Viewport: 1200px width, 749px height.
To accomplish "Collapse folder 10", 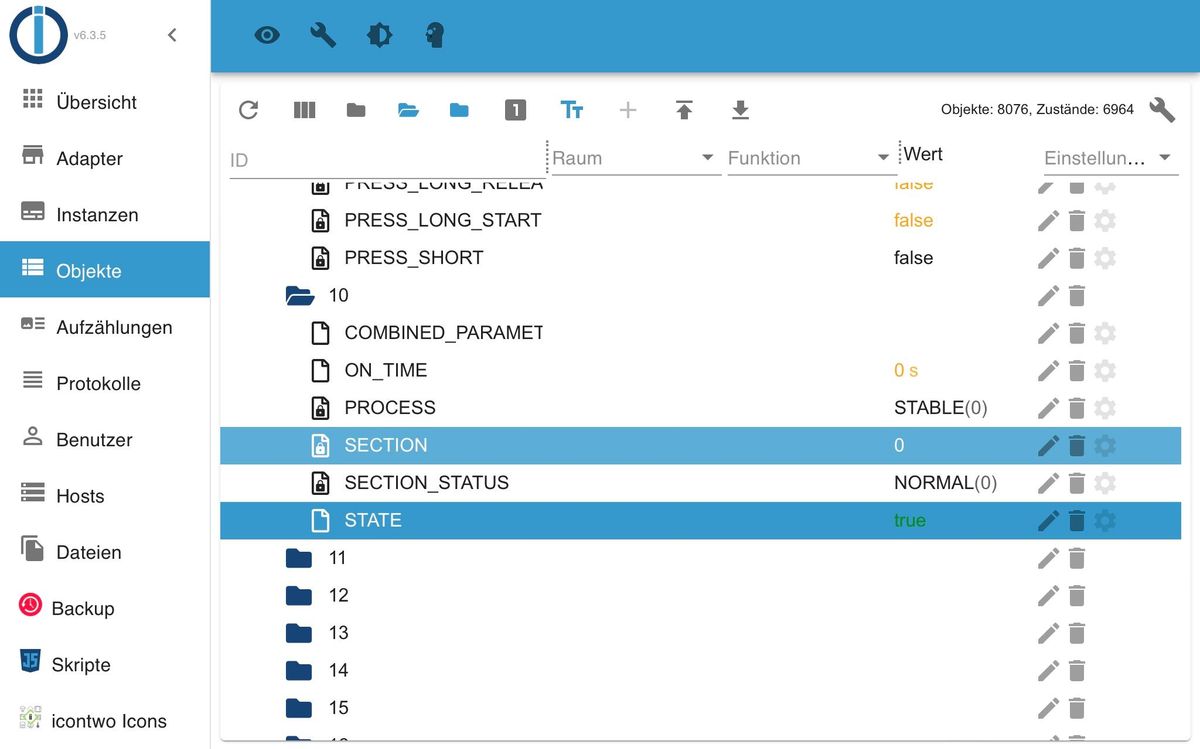I will point(300,295).
